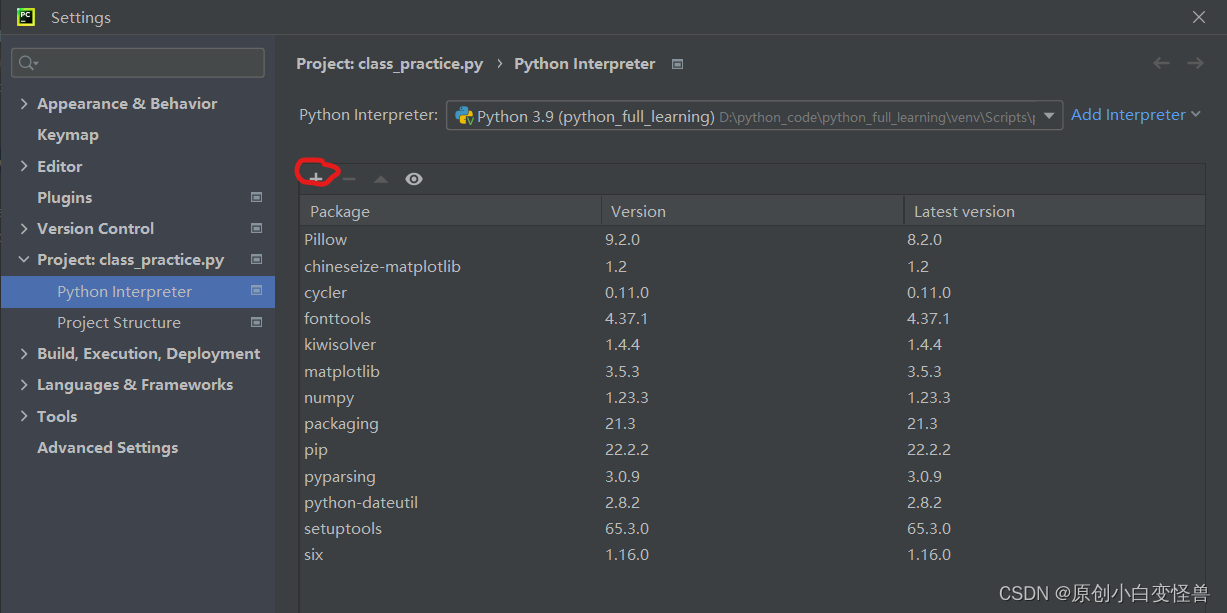
Task: Expand Appearance & Behavior section
Action: coord(24,104)
